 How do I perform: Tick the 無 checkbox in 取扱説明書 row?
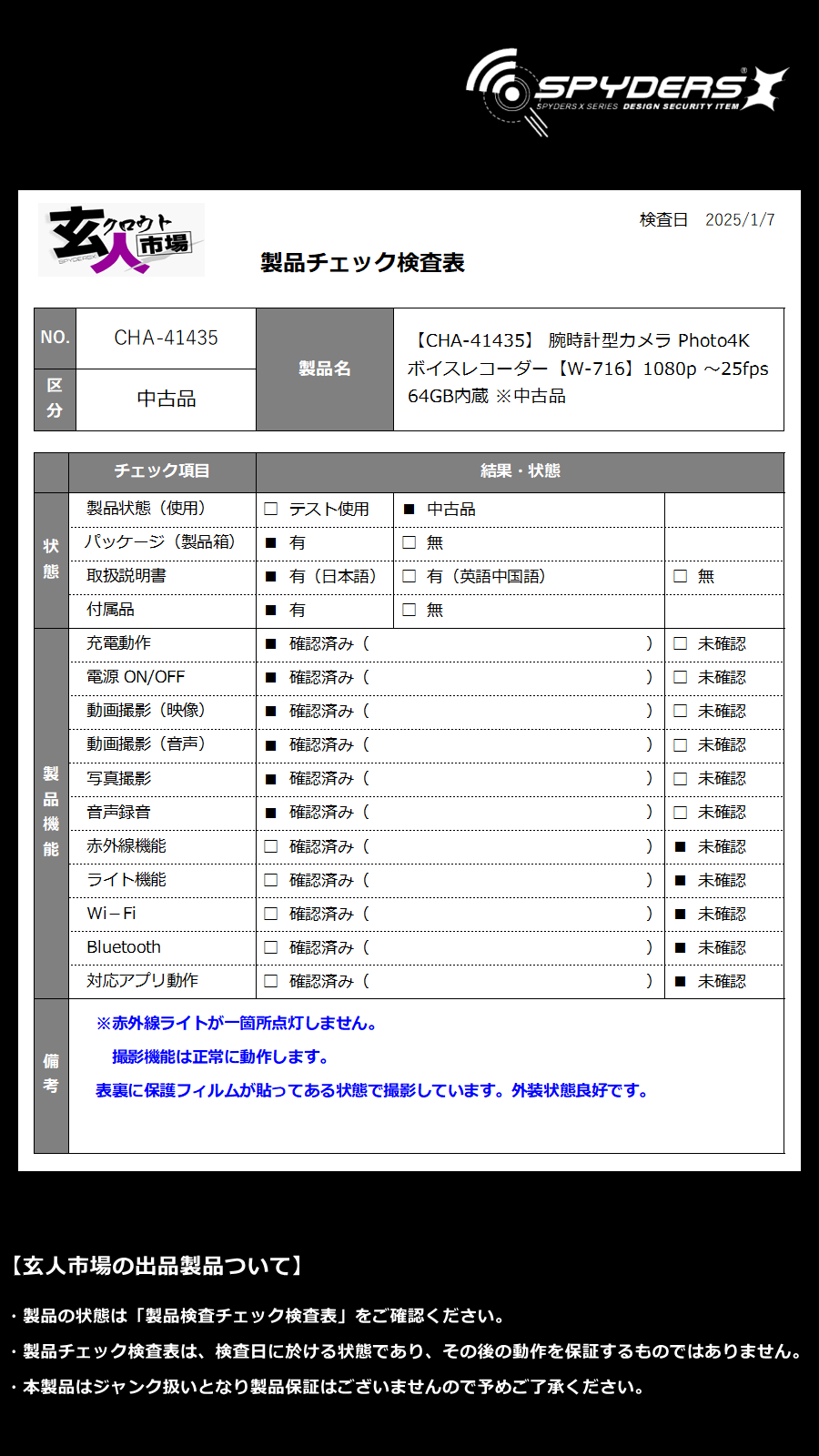click(680, 576)
